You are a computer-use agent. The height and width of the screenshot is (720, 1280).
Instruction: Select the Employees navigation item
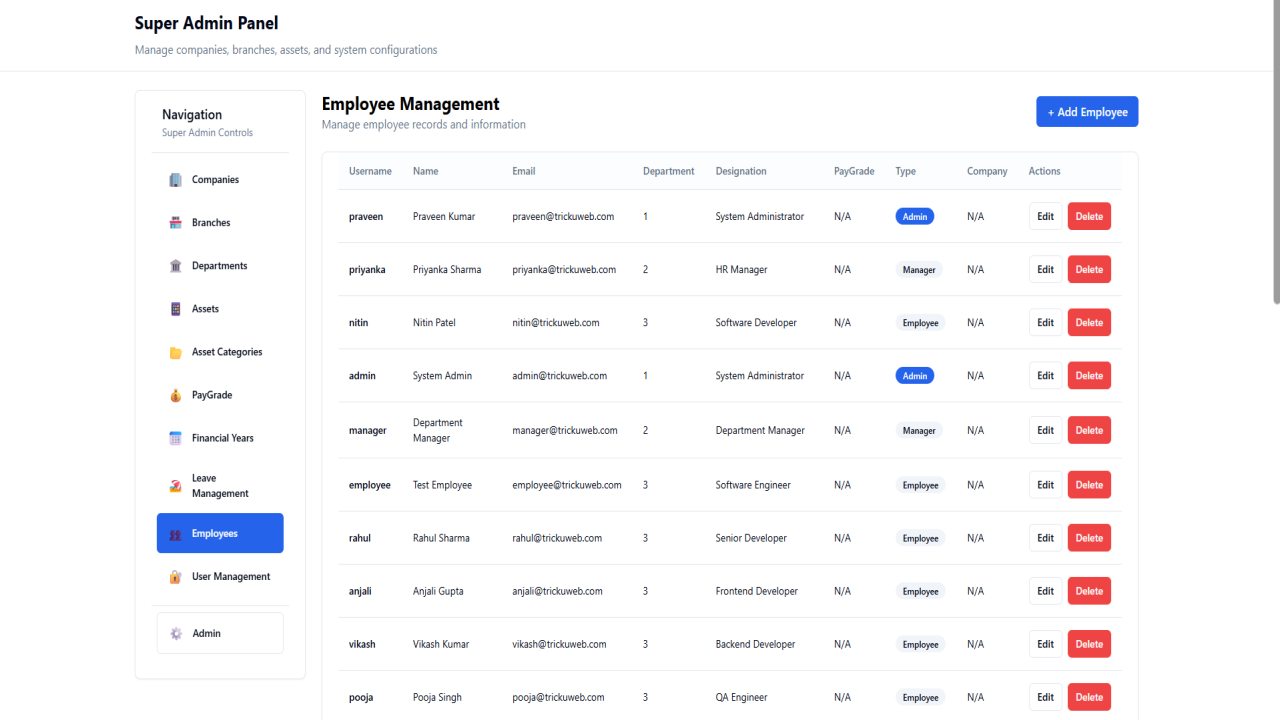click(220, 533)
